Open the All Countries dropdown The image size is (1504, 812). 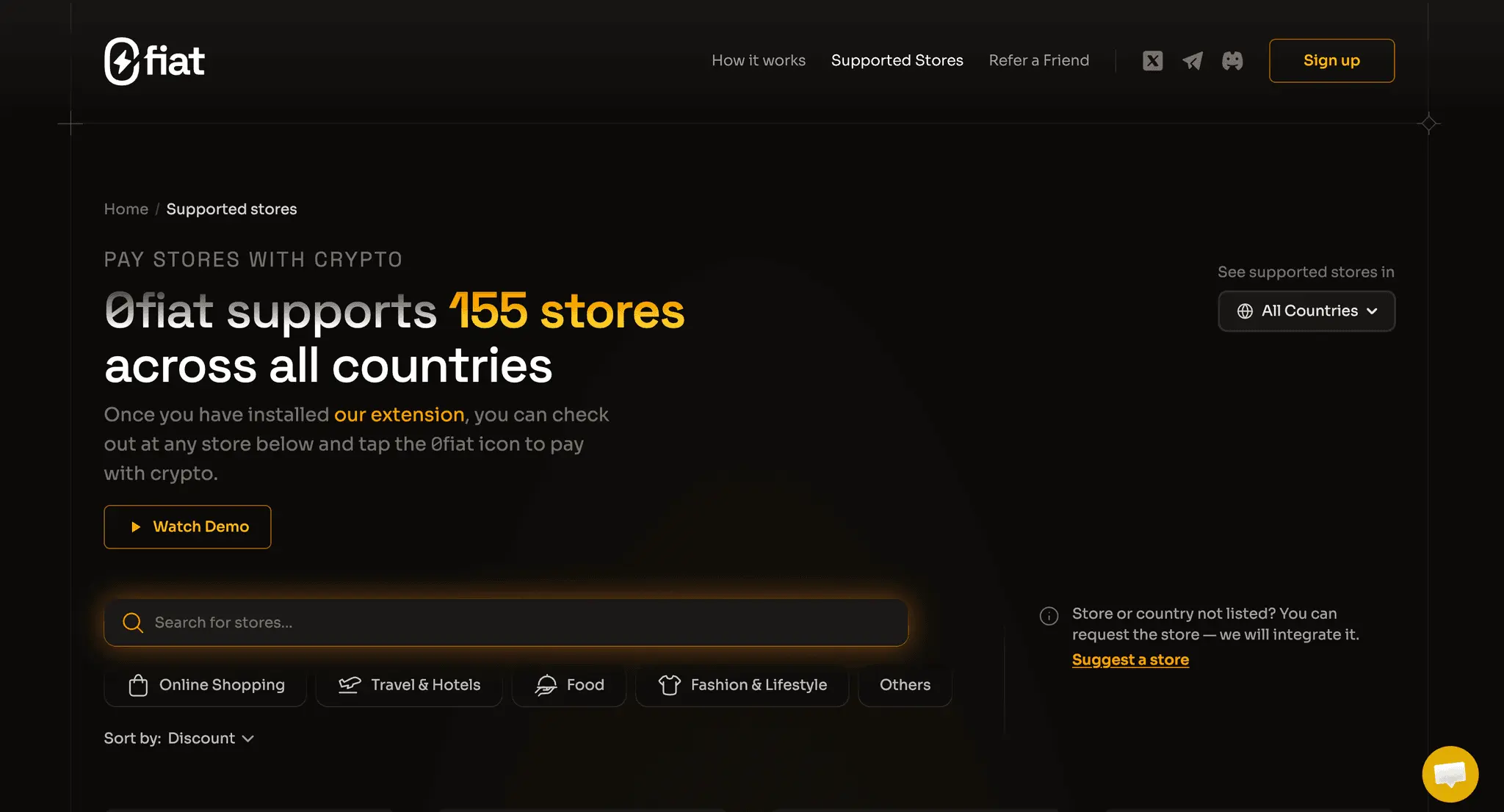[1306, 311]
